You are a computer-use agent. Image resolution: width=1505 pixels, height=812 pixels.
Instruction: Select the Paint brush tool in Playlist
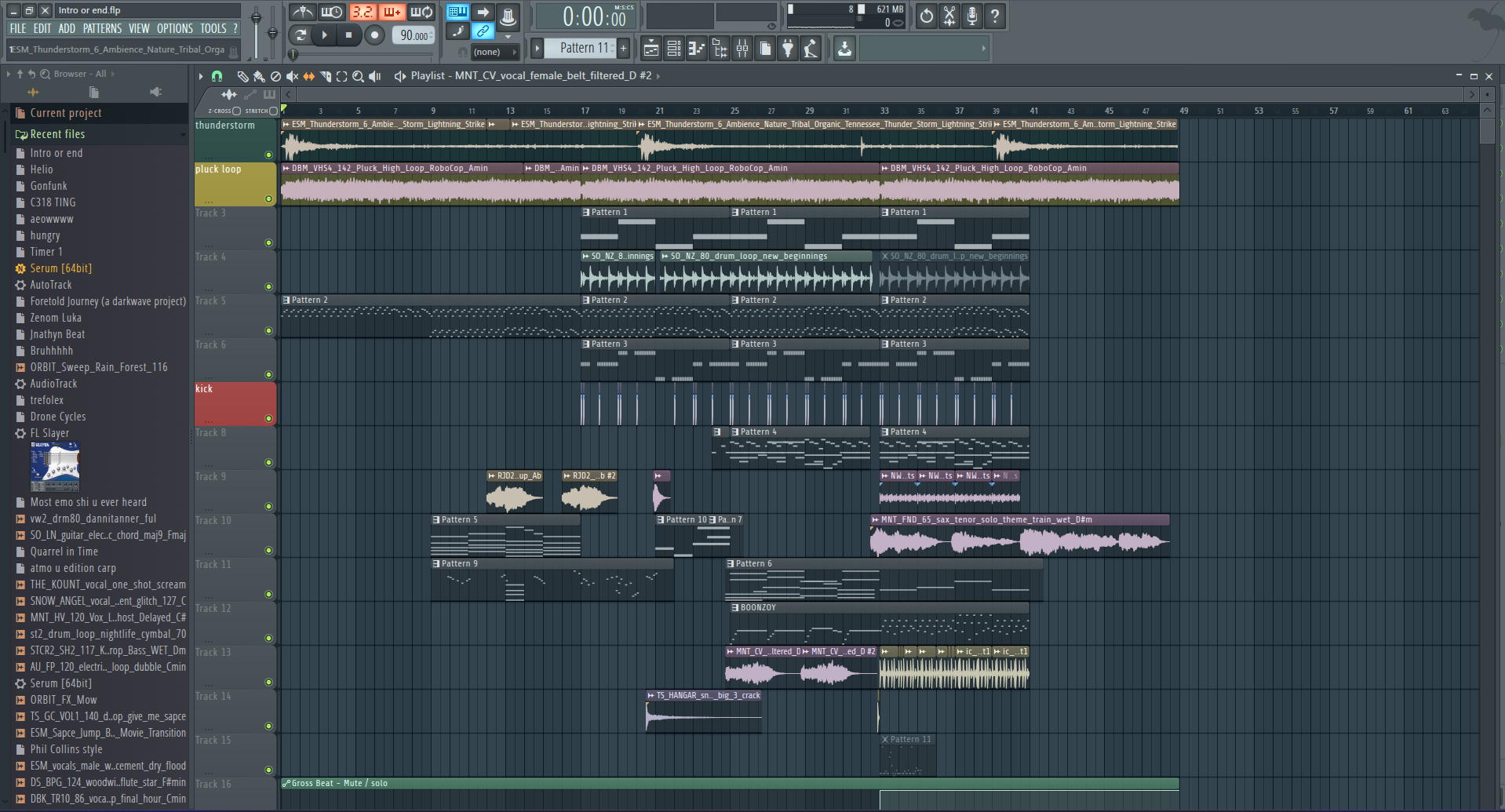[259, 76]
